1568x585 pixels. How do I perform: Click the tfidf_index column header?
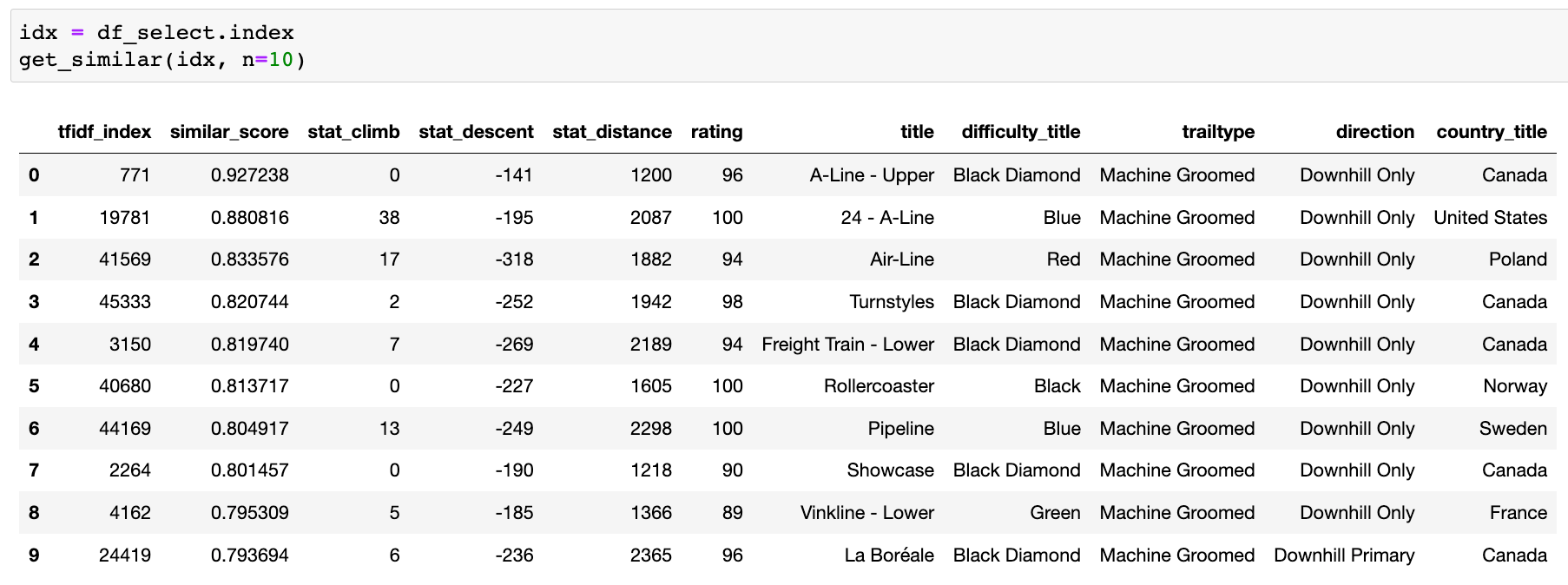tap(104, 132)
